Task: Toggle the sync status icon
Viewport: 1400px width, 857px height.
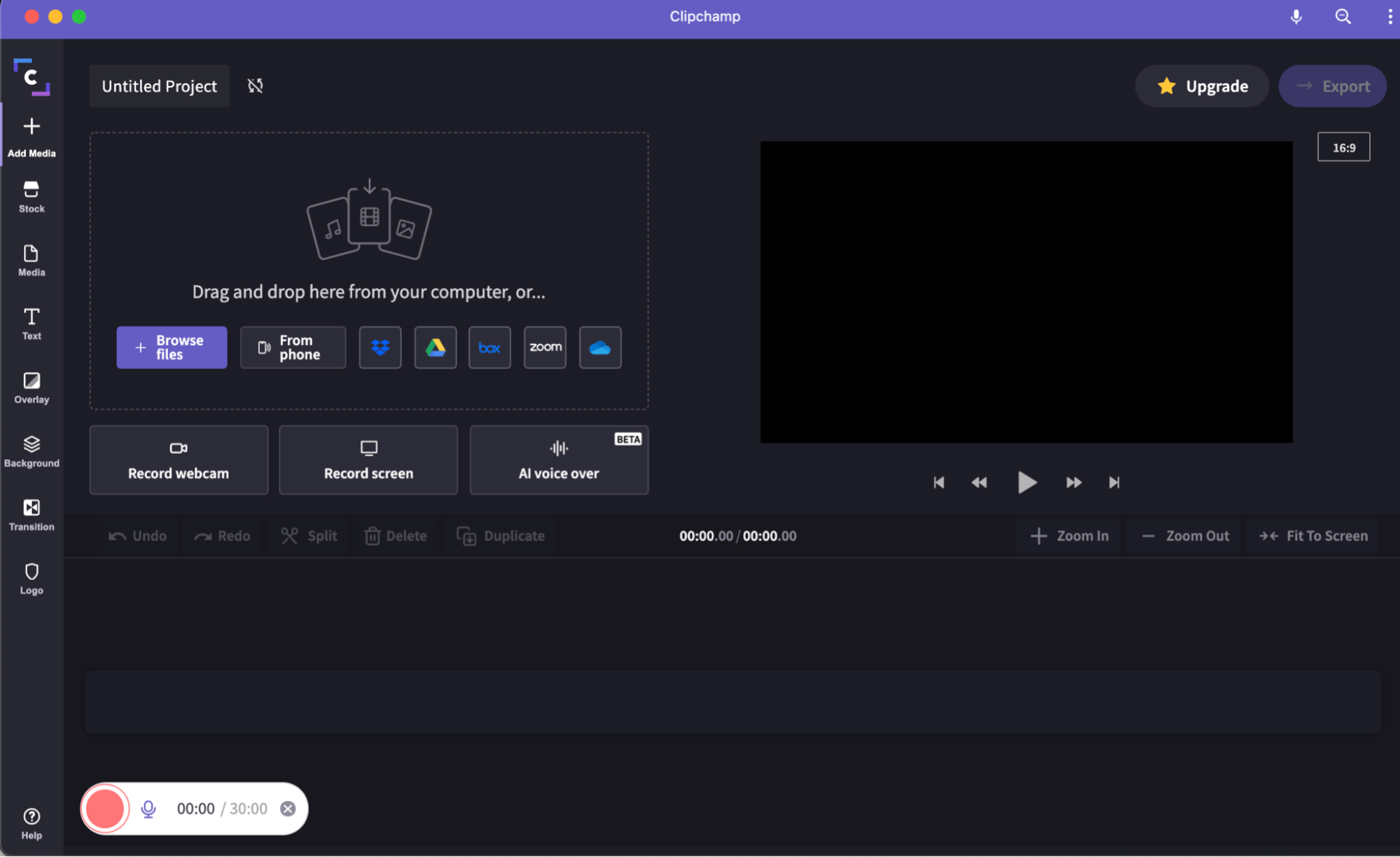Action: click(255, 86)
